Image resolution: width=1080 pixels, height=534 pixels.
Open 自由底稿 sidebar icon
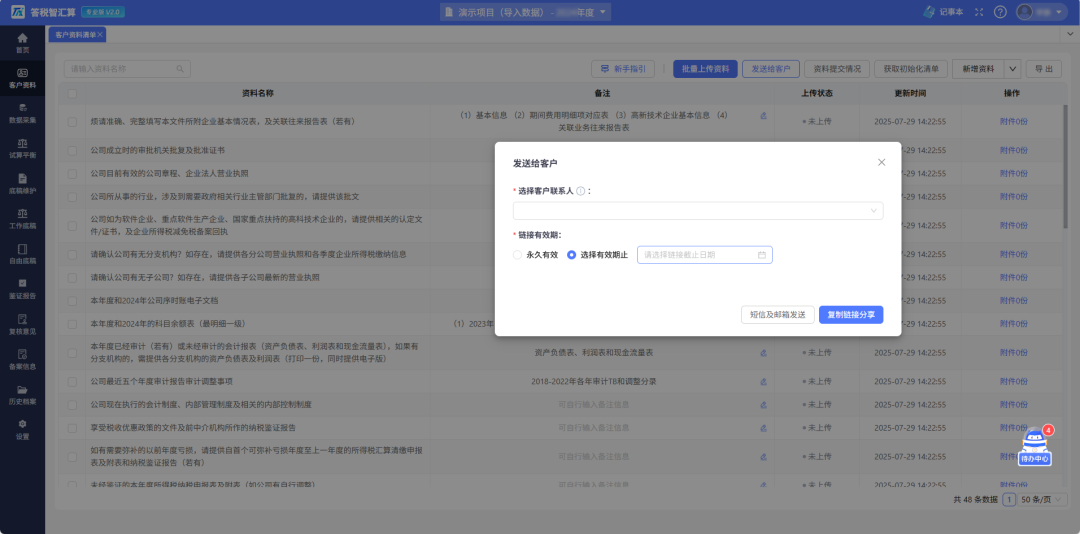22,249
